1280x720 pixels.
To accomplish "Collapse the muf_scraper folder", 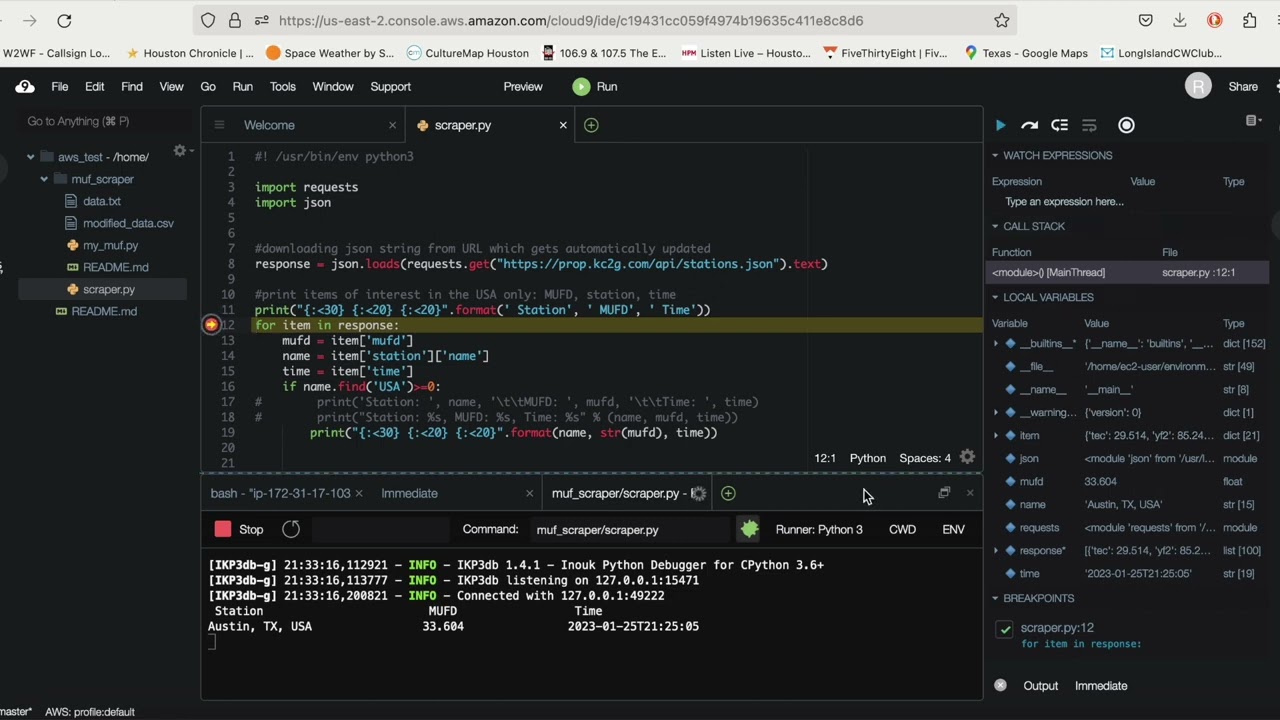I will coord(44,179).
